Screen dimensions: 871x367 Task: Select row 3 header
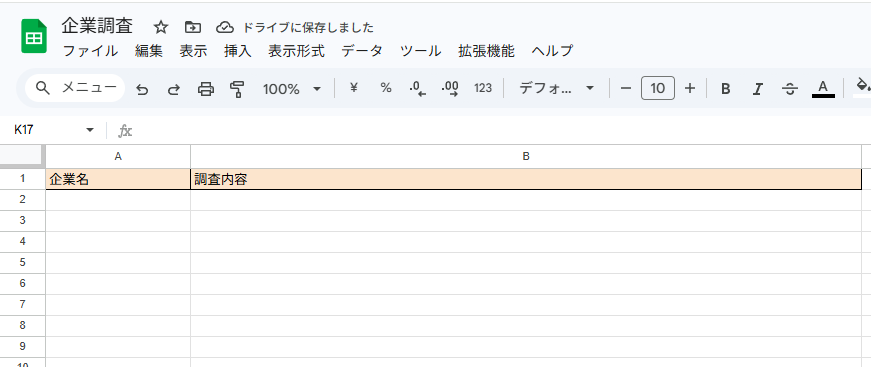pos(23,221)
